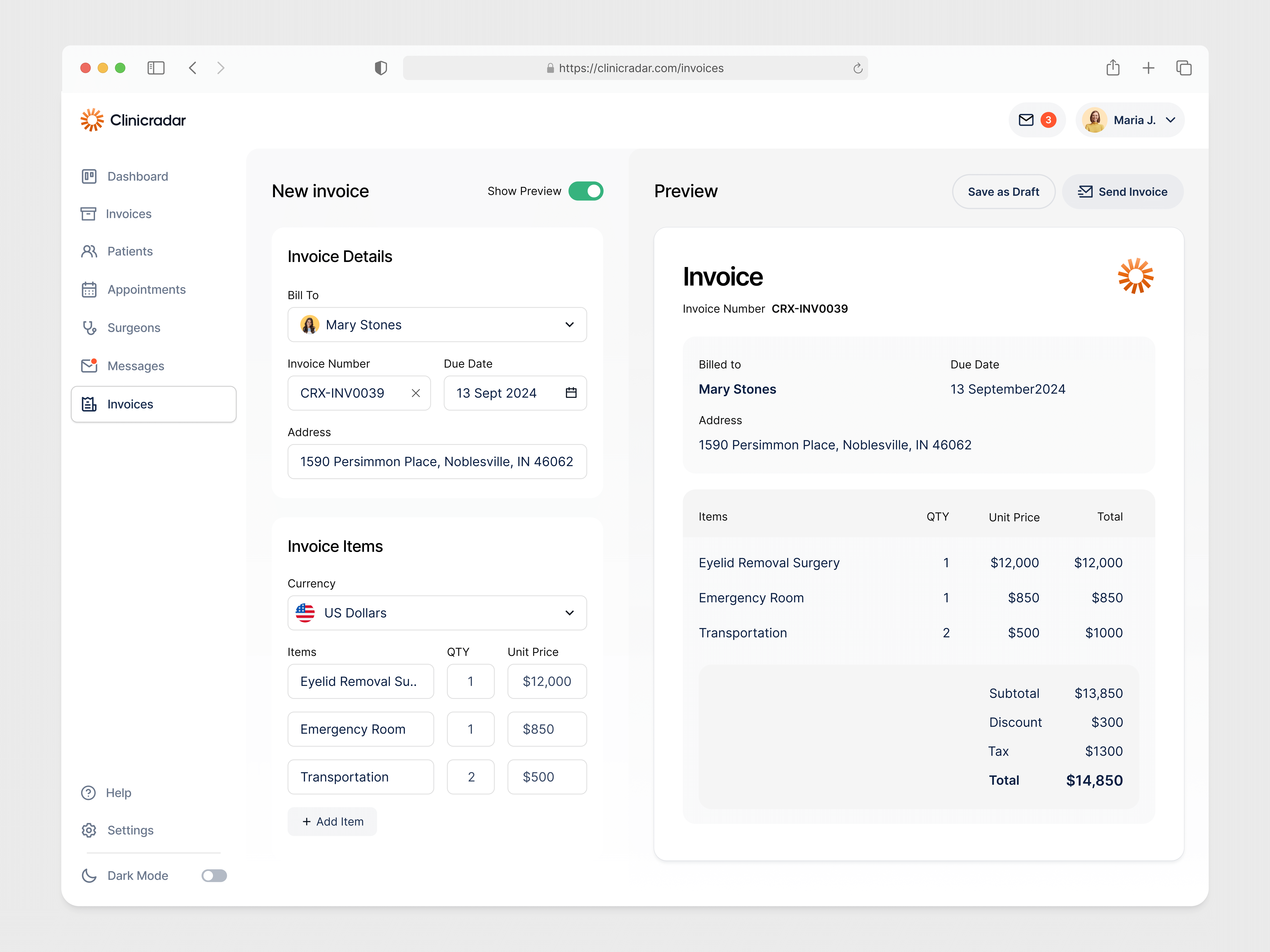Select Invoices in the navigation menu
This screenshot has width=1270, height=952.
(x=130, y=404)
